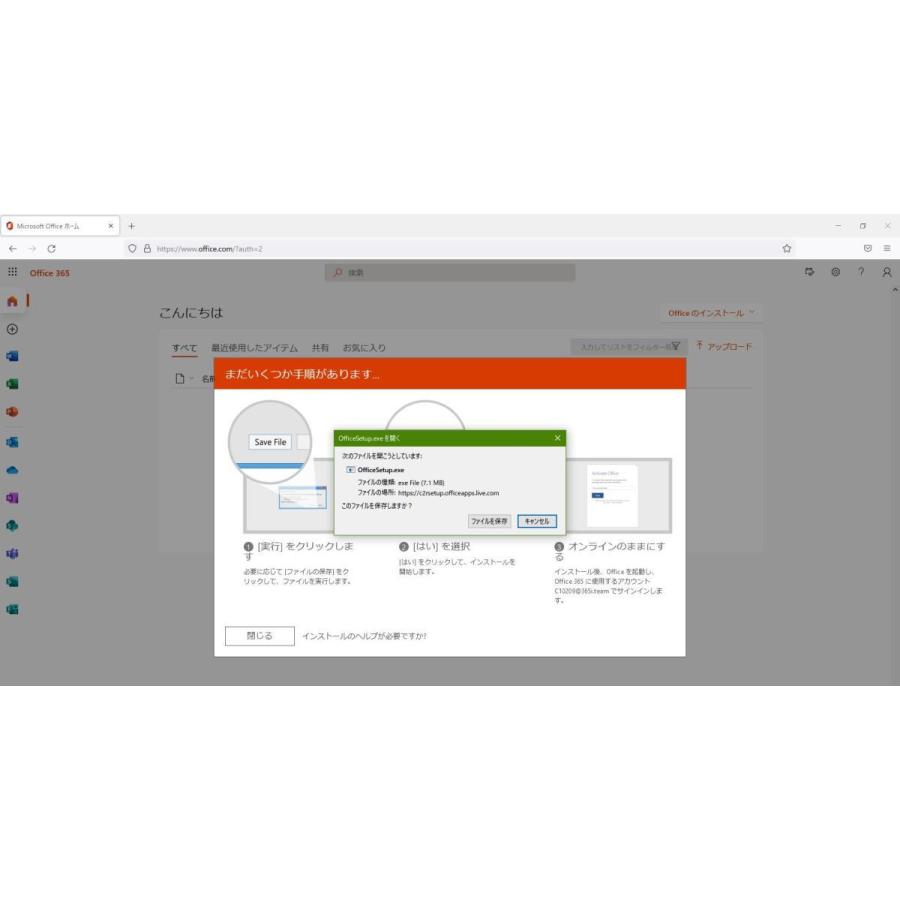
Task: Click the feedback megaphone icon in header
Action: pos(809,271)
